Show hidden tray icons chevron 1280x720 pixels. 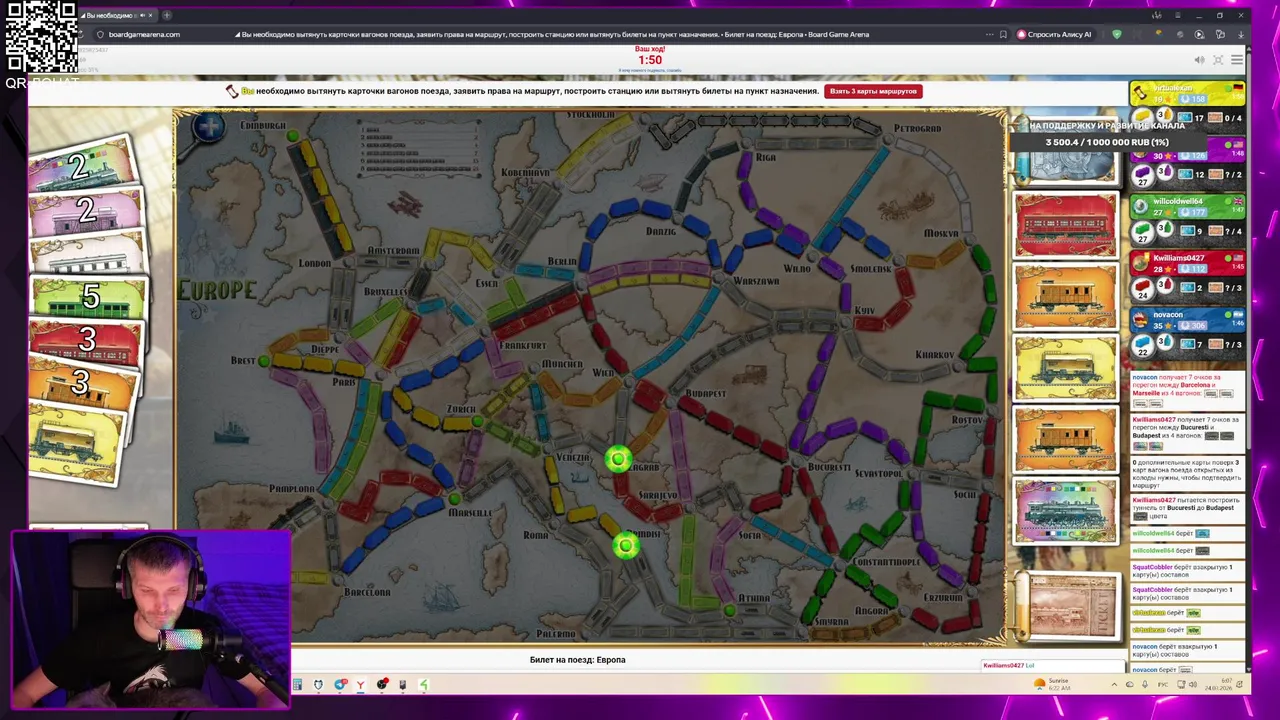tap(1114, 685)
